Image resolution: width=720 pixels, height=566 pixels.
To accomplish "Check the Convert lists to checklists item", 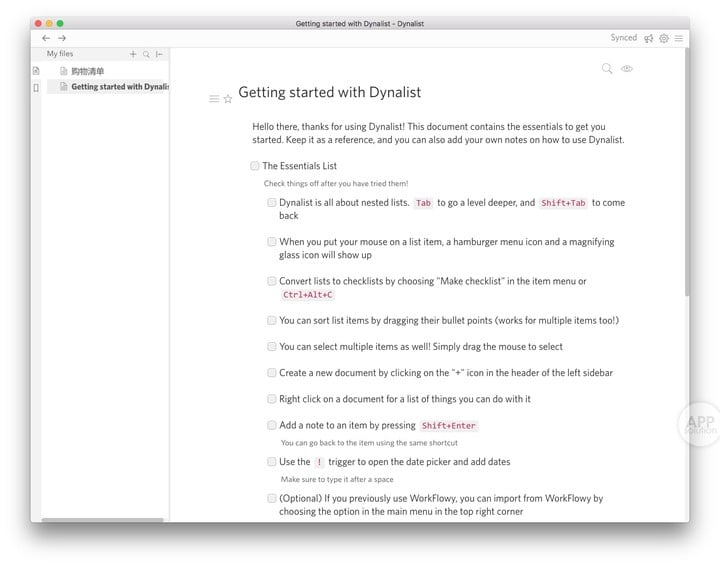I will point(271,281).
